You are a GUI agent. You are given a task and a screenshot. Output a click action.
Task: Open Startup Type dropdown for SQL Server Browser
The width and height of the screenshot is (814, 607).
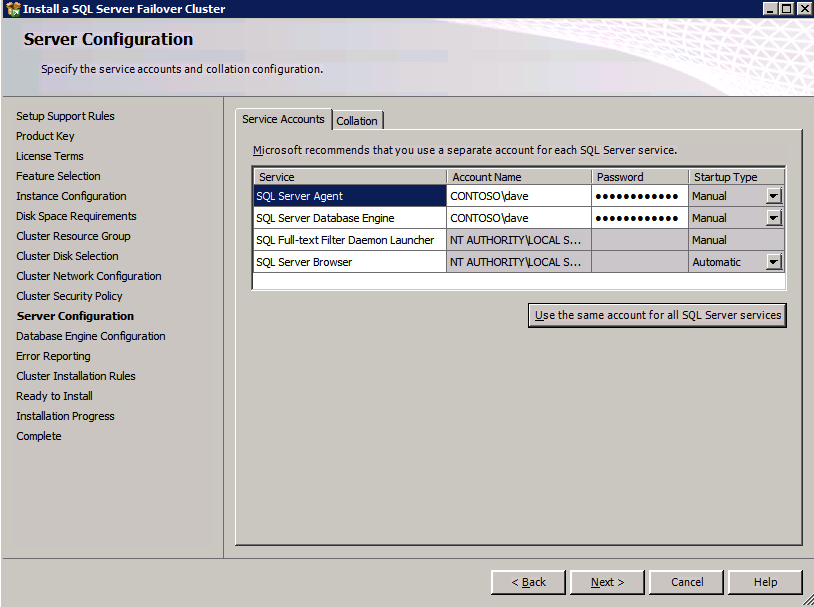point(774,262)
